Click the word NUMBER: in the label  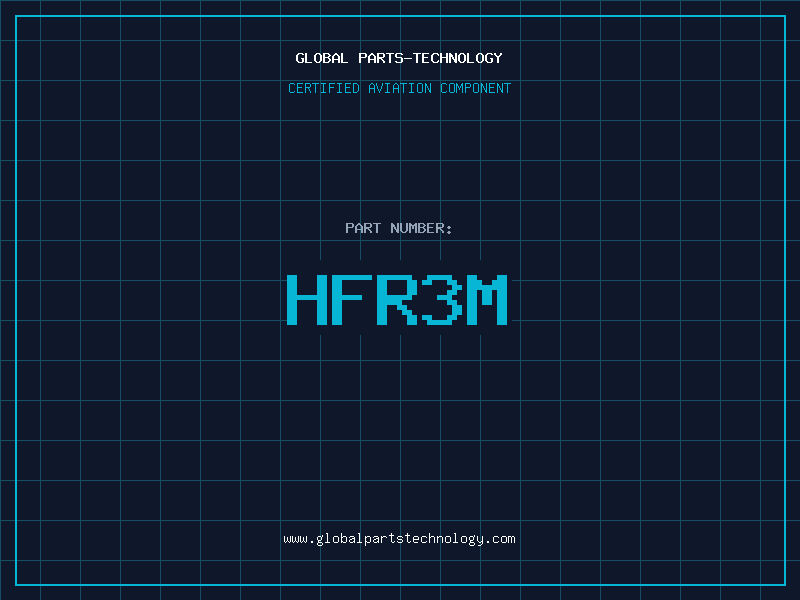tap(421, 228)
